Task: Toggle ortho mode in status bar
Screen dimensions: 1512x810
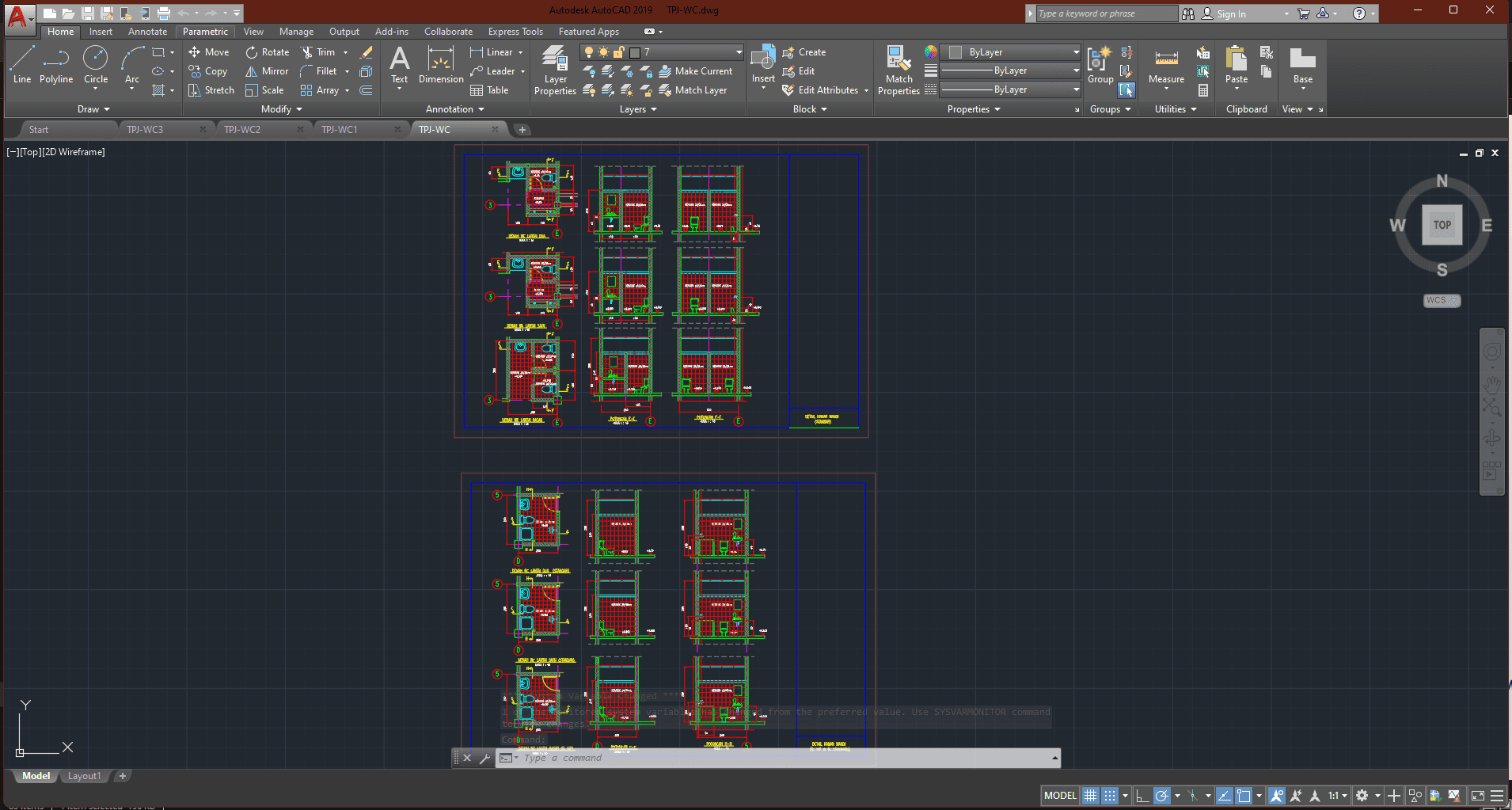Action: [x=1142, y=796]
